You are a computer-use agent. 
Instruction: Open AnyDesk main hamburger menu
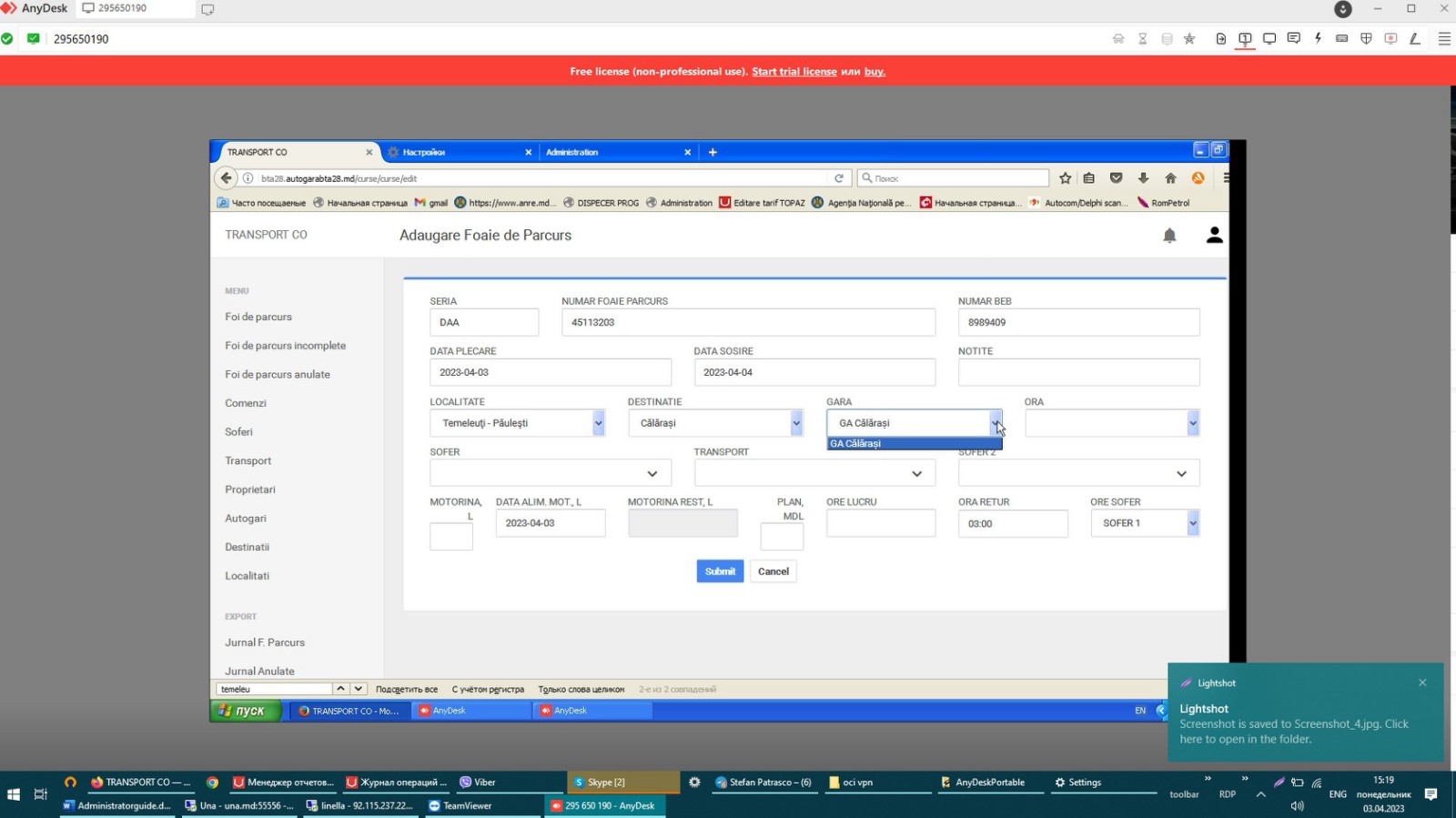pyautogui.click(x=1444, y=38)
